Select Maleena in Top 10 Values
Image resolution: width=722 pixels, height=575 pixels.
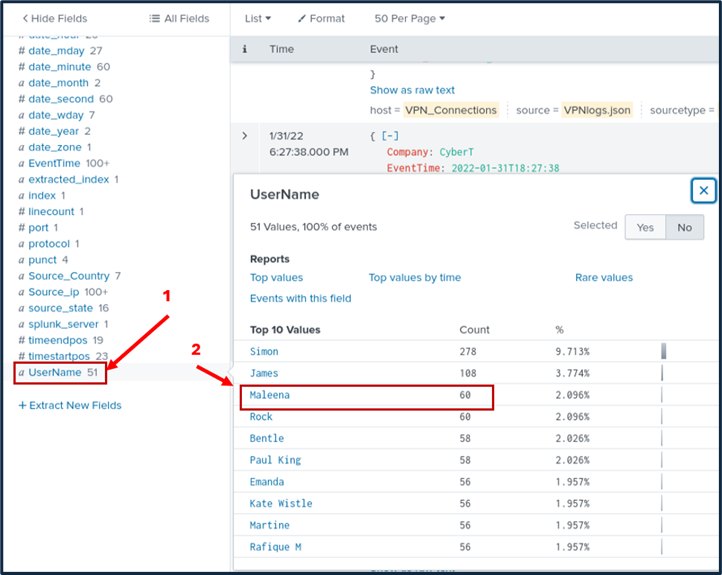pos(270,395)
